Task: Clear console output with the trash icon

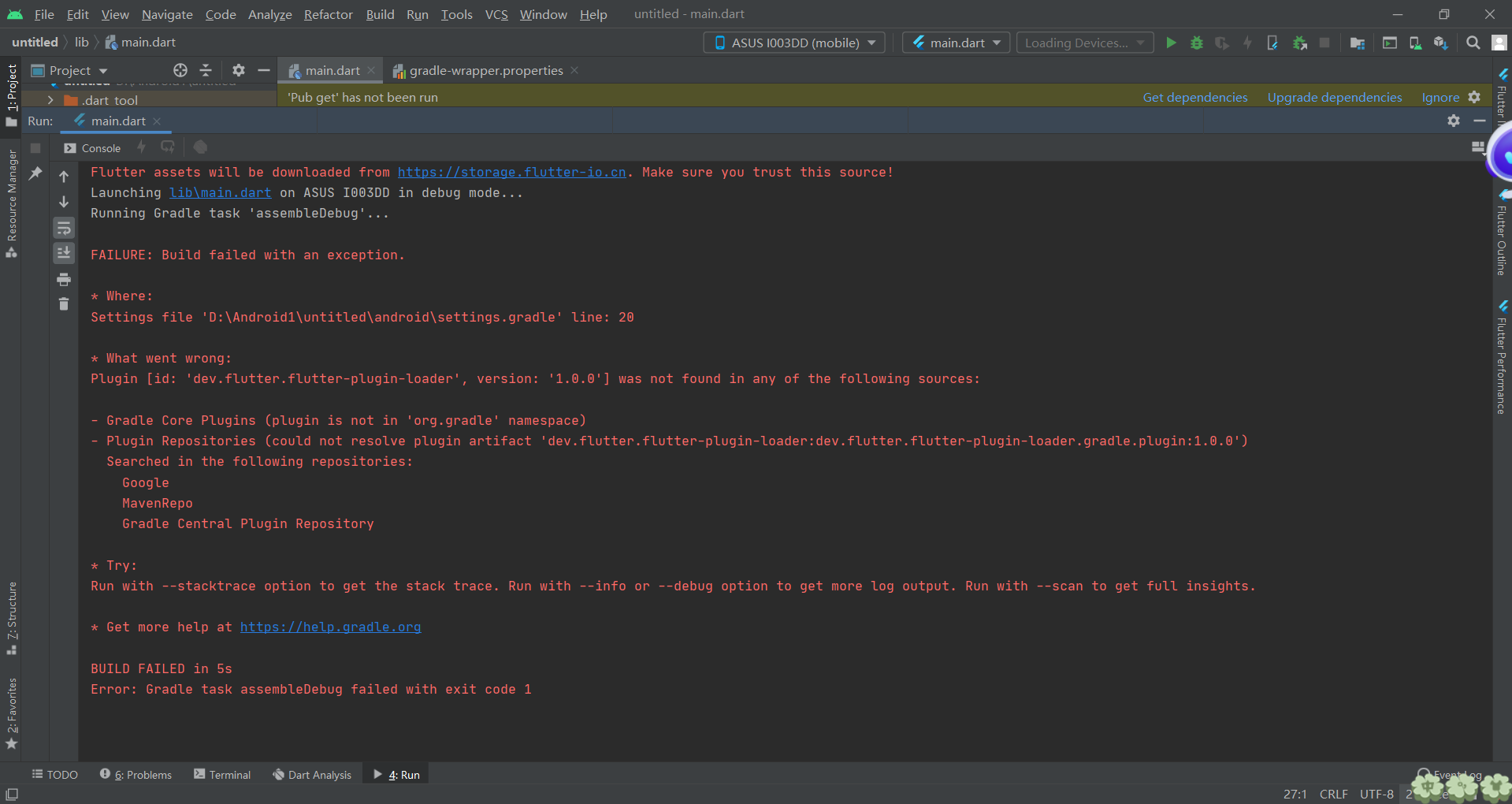Action: [x=64, y=304]
